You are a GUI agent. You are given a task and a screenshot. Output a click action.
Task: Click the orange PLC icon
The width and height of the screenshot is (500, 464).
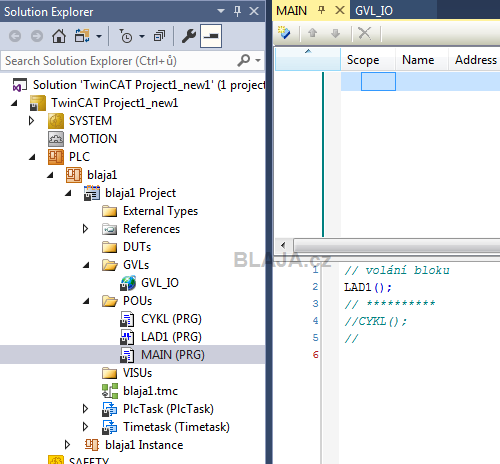56,157
